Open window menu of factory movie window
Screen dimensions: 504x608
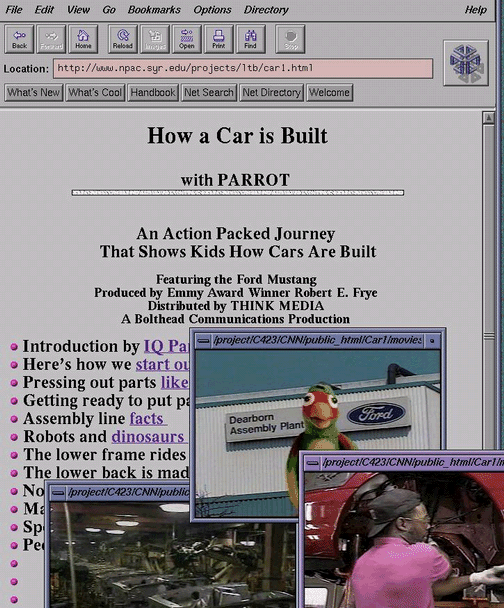point(58,493)
